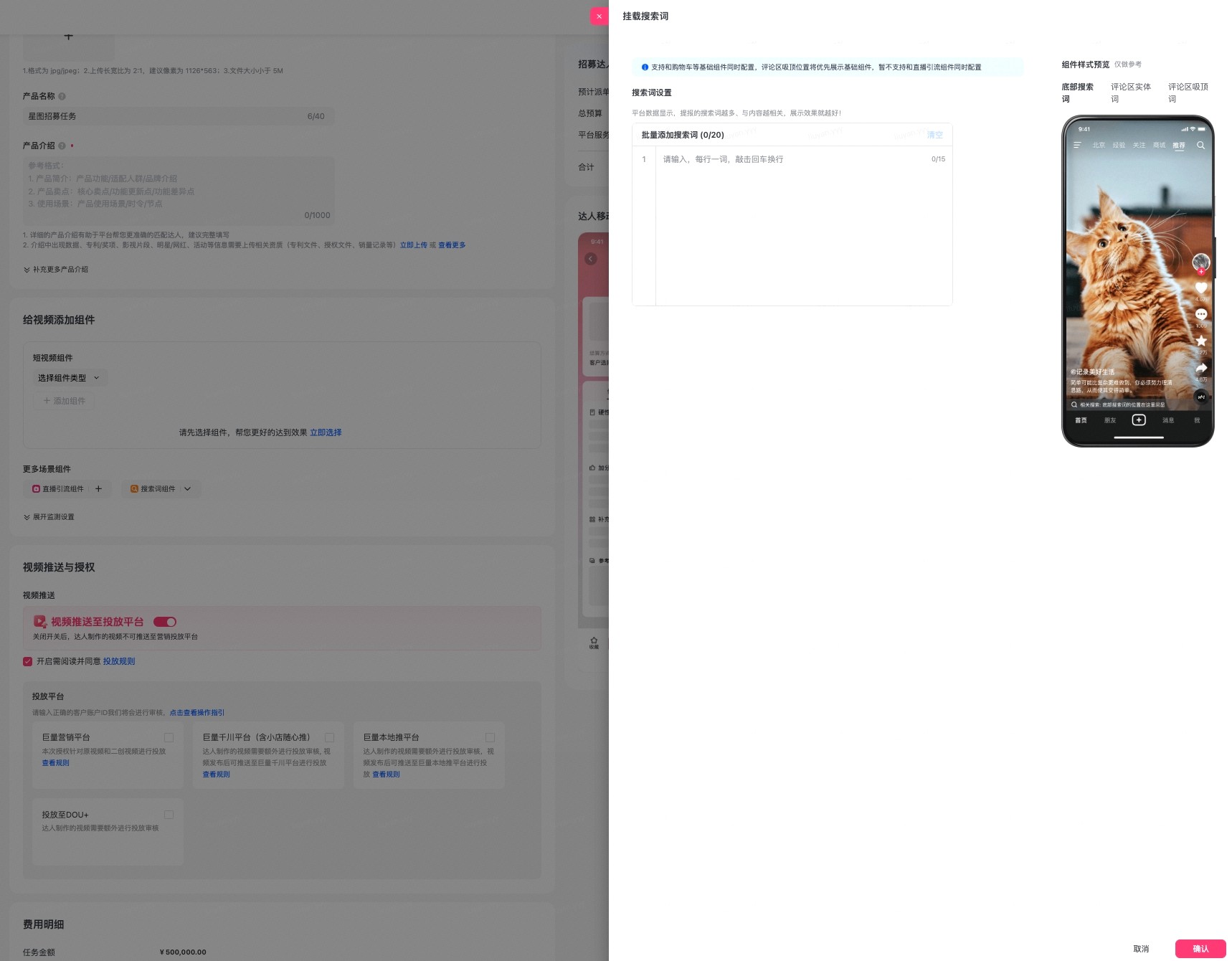Expand 补充更多产品介绍 section
The image size is (1232, 961).
[56, 270]
